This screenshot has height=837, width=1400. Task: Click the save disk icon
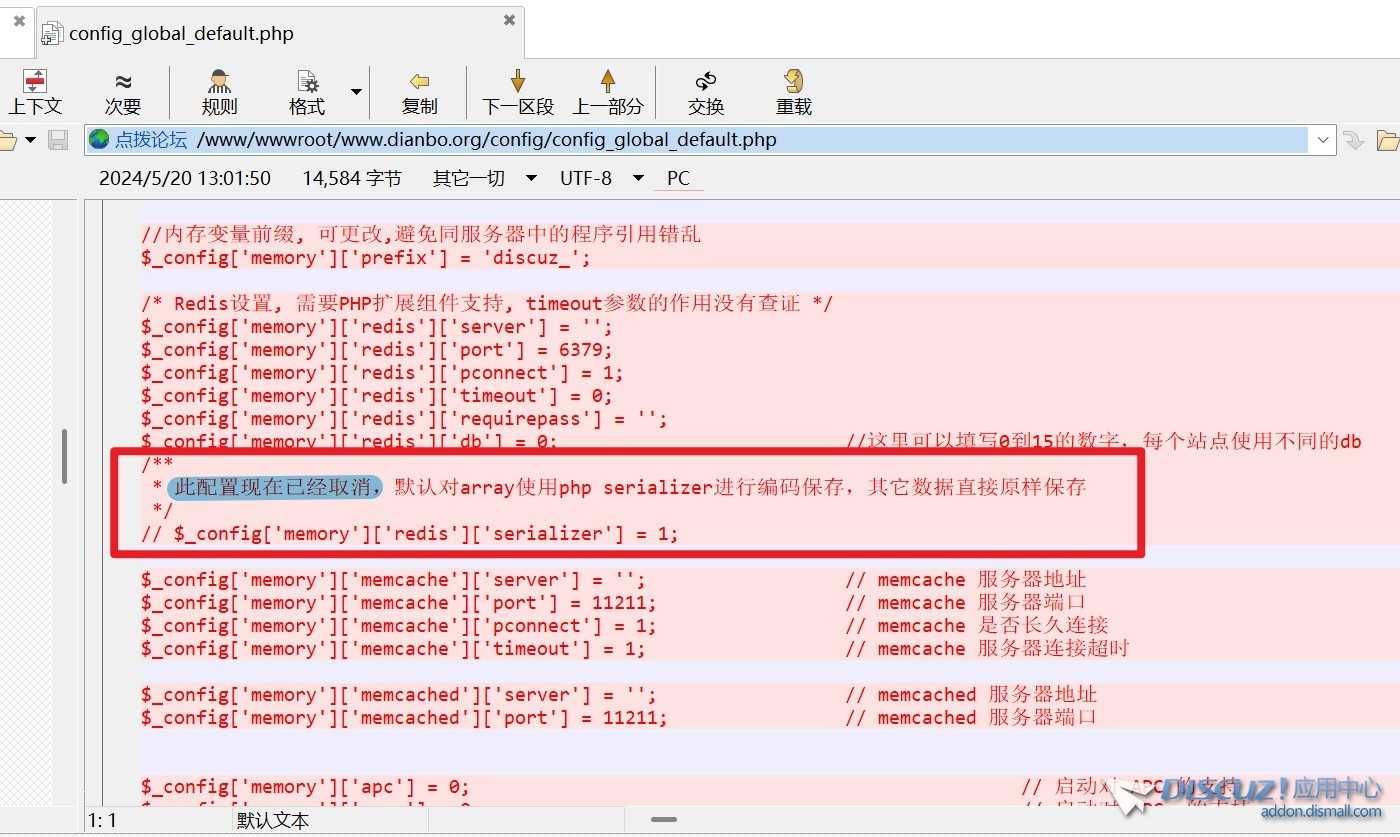click(59, 140)
